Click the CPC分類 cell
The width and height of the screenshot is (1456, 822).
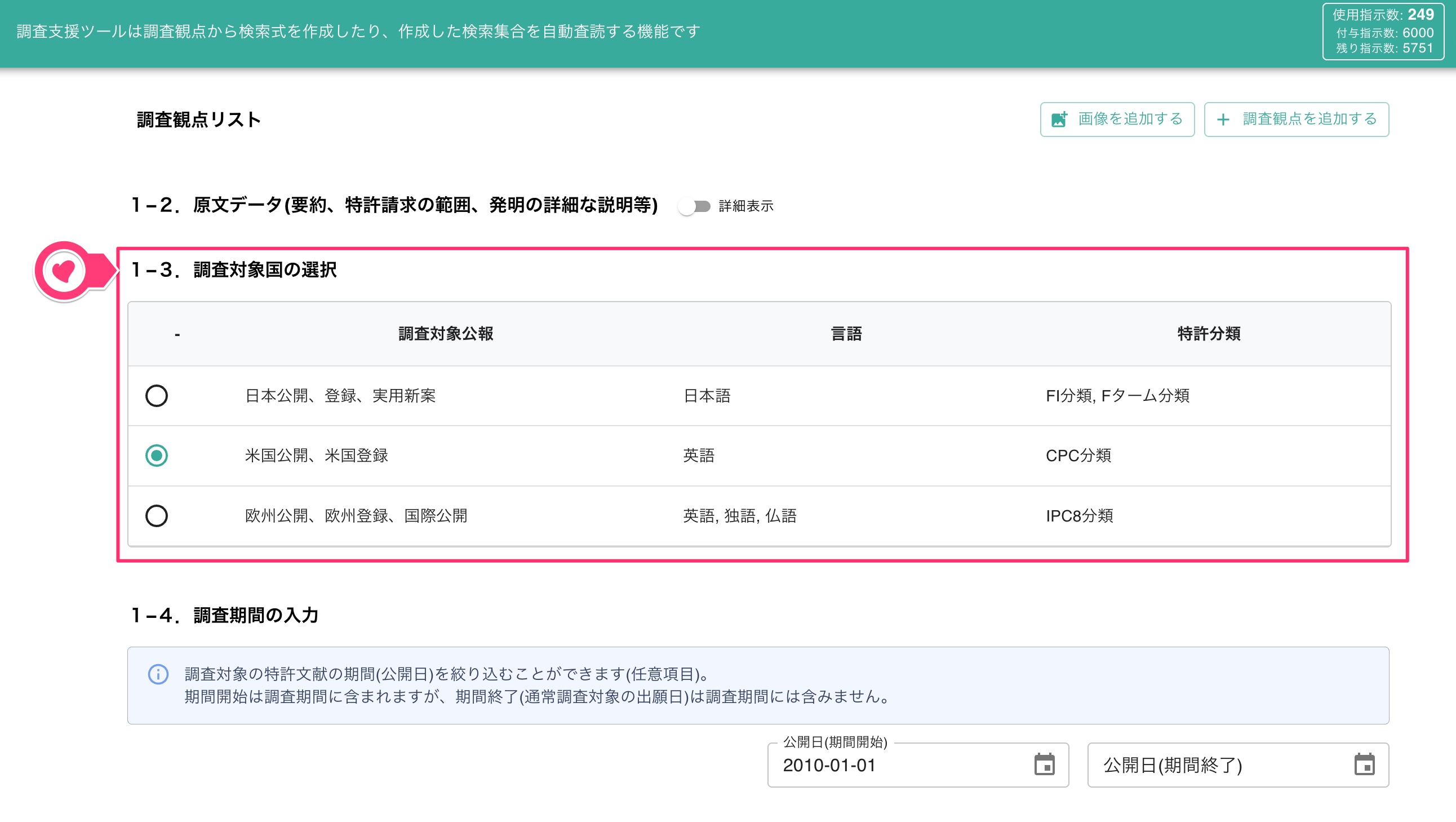(x=1078, y=456)
